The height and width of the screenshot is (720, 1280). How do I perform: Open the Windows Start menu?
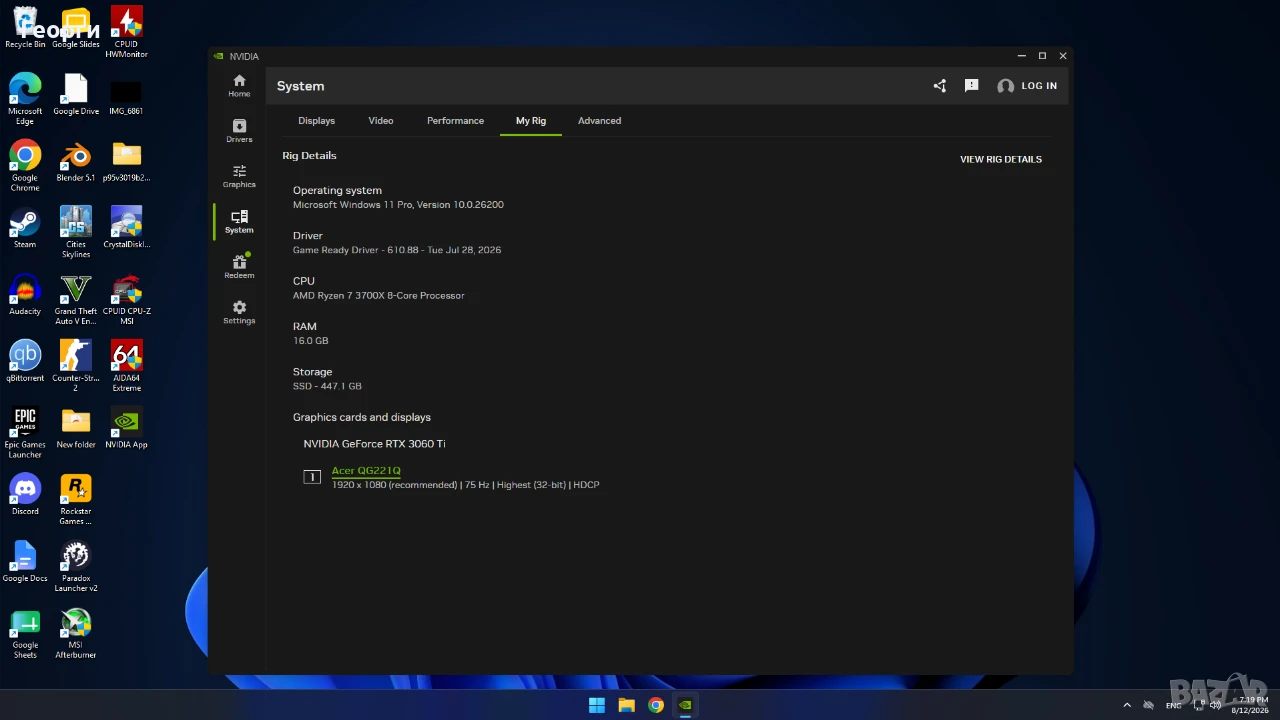597,705
